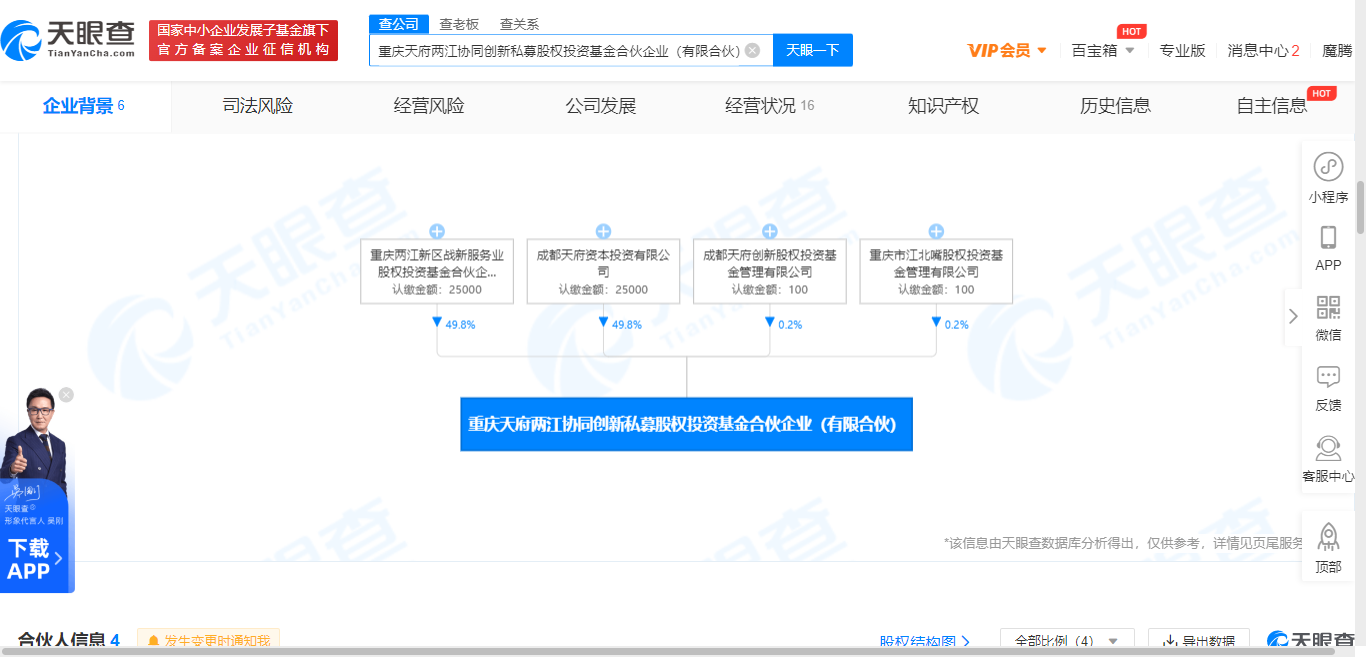Open the 股权结构图 link

point(925,641)
